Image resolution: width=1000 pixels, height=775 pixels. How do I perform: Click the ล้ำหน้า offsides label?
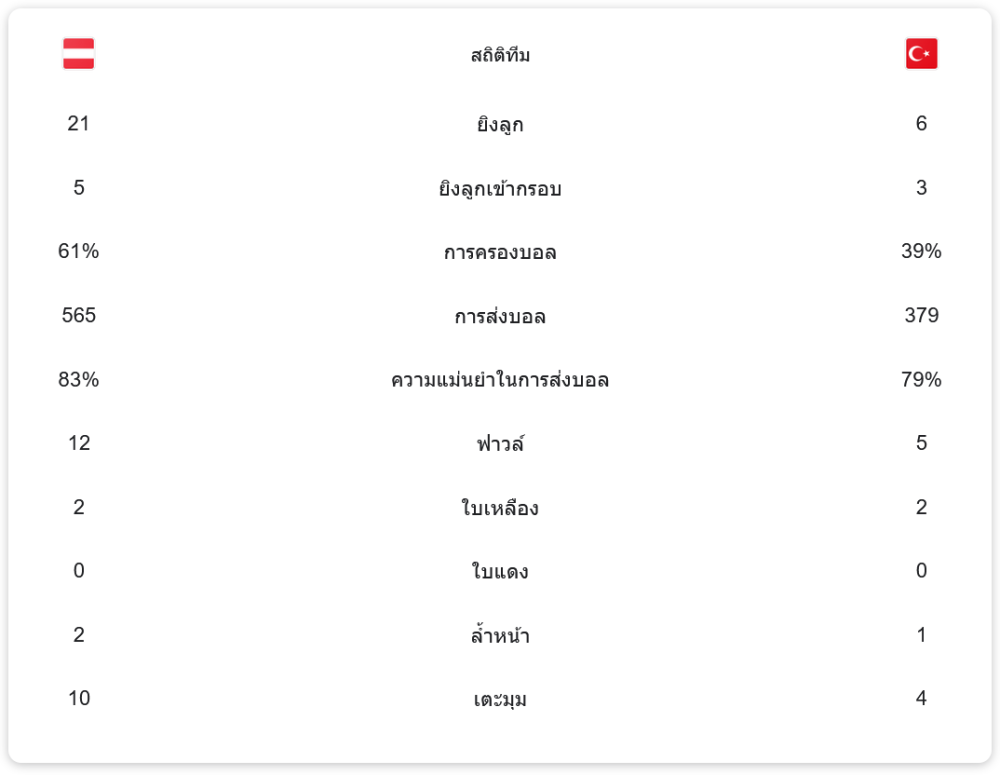pos(500,635)
